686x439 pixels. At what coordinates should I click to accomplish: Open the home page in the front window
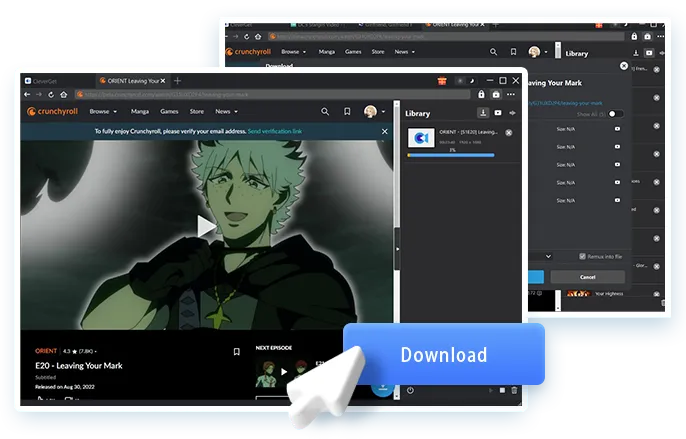pyautogui.click(x=63, y=95)
